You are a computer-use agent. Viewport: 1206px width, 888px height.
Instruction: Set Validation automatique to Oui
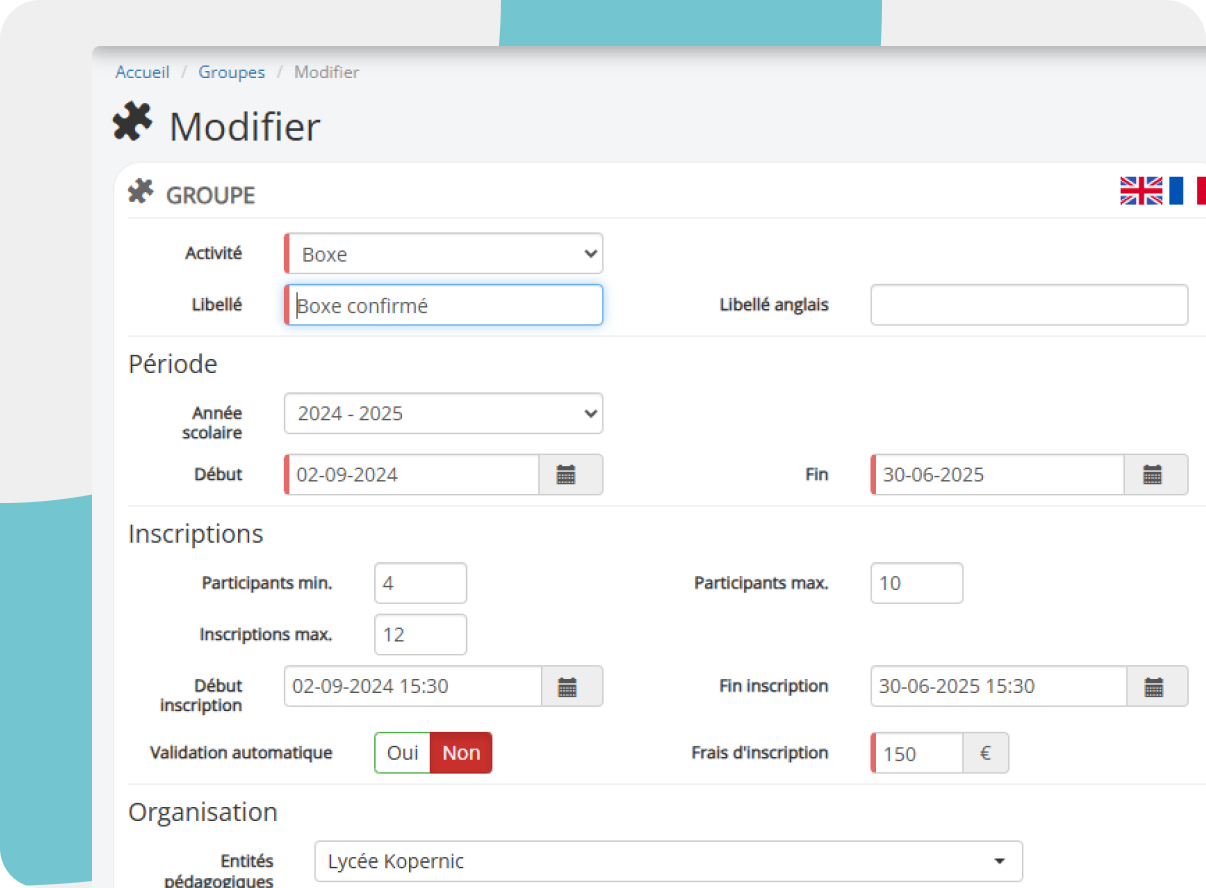[402, 753]
